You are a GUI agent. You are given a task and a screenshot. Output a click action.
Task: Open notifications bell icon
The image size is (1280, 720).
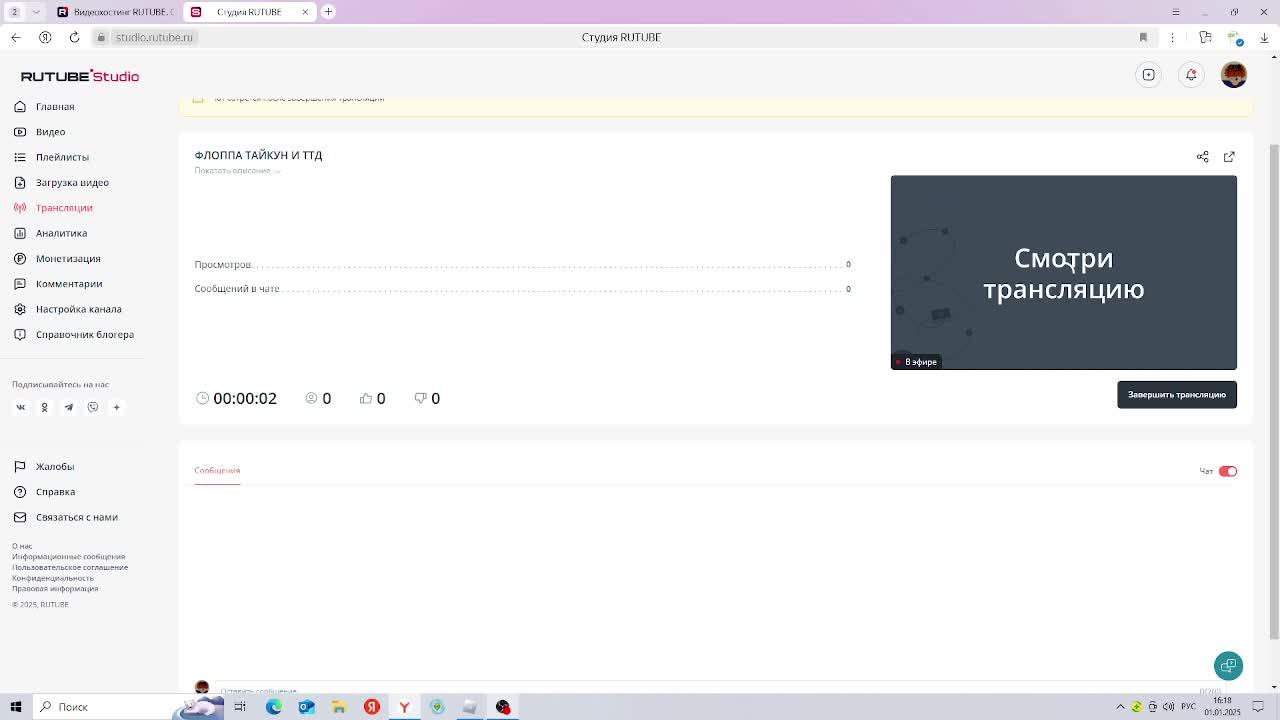click(x=1191, y=75)
